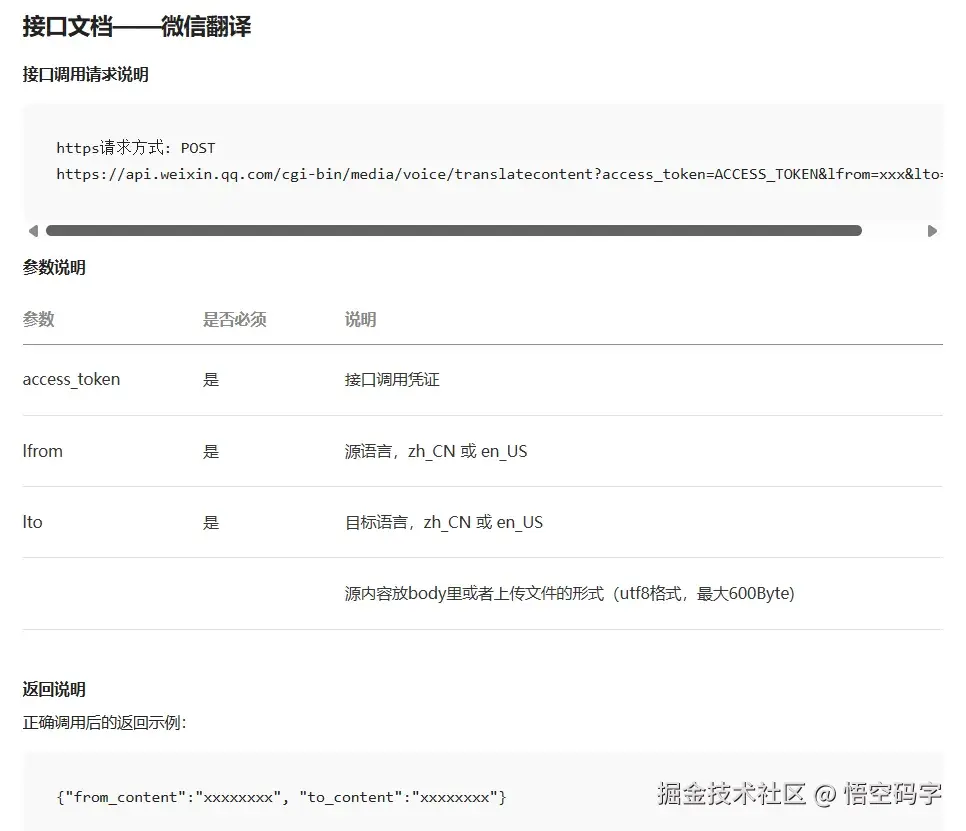The image size is (966, 831).
Task: Click the 返回说明 section heading
Action: pos(55,689)
